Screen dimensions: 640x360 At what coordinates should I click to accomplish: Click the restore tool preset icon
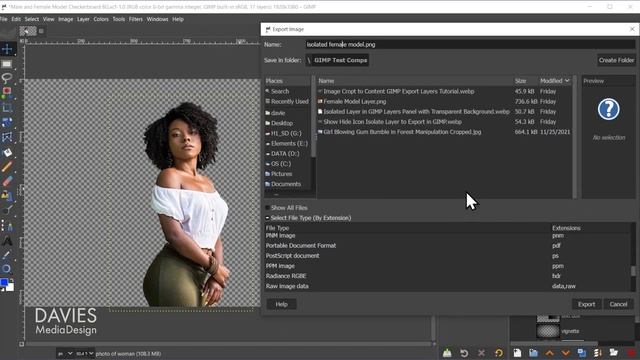(x=464, y=353)
